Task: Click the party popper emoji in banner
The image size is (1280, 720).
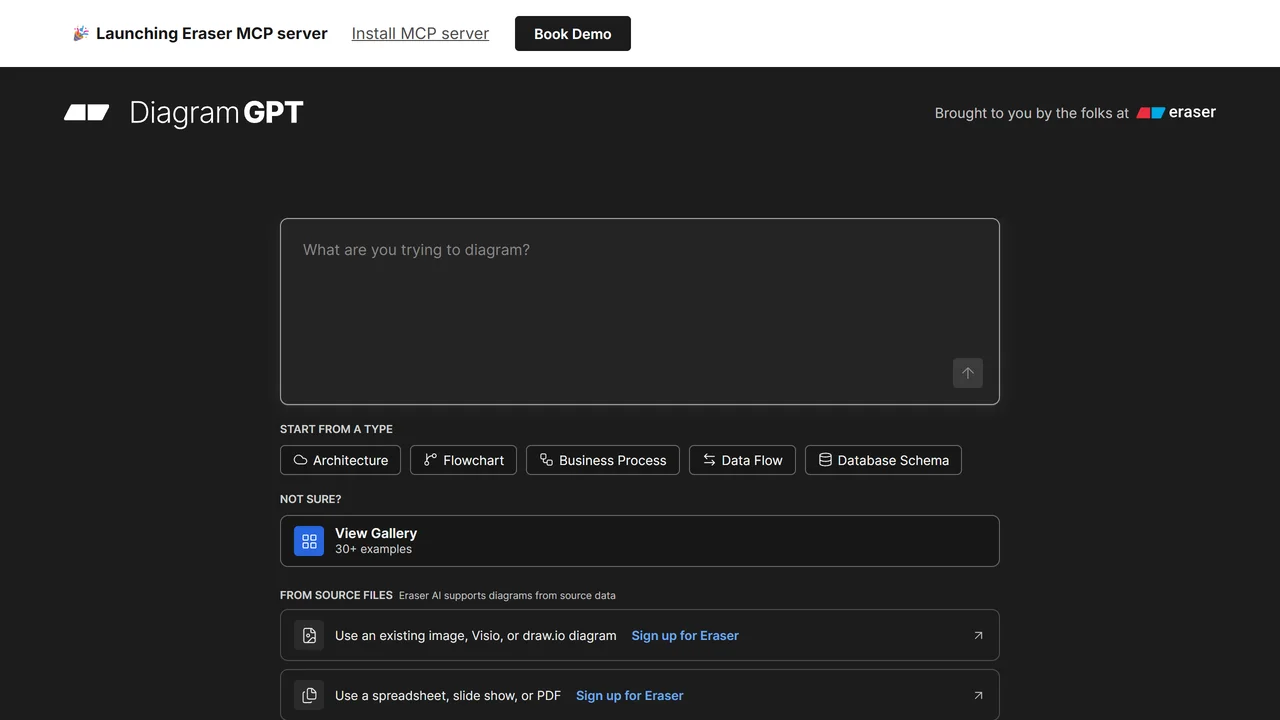Action: [x=81, y=34]
